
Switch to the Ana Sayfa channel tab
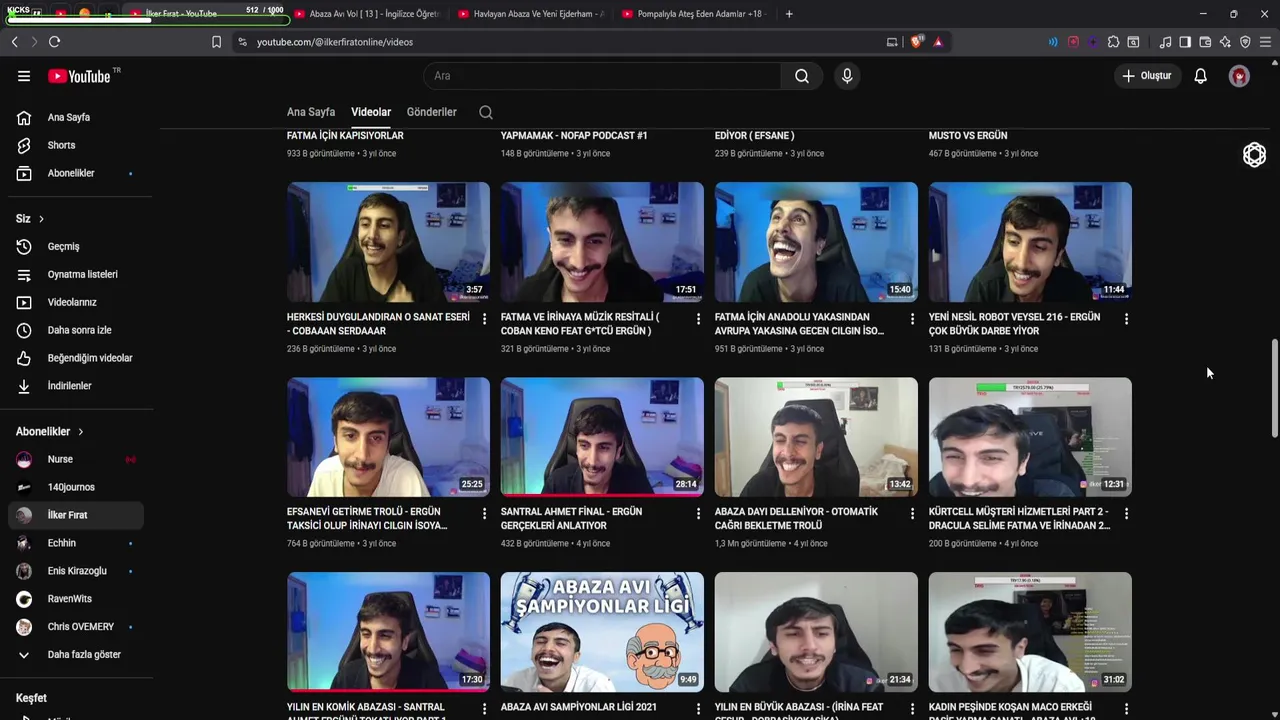[x=311, y=112]
